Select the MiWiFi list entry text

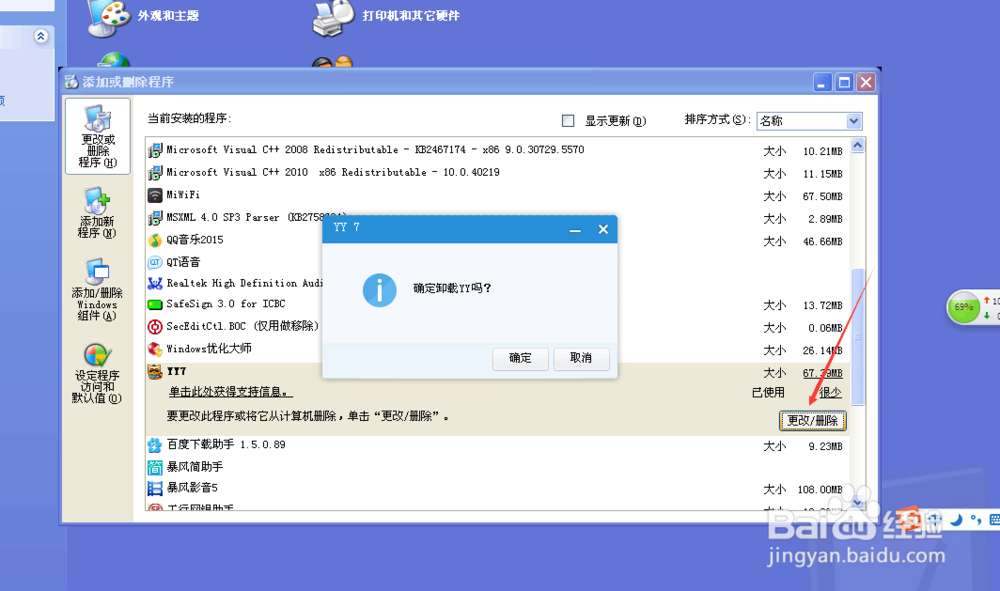click(x=183, y=194)
